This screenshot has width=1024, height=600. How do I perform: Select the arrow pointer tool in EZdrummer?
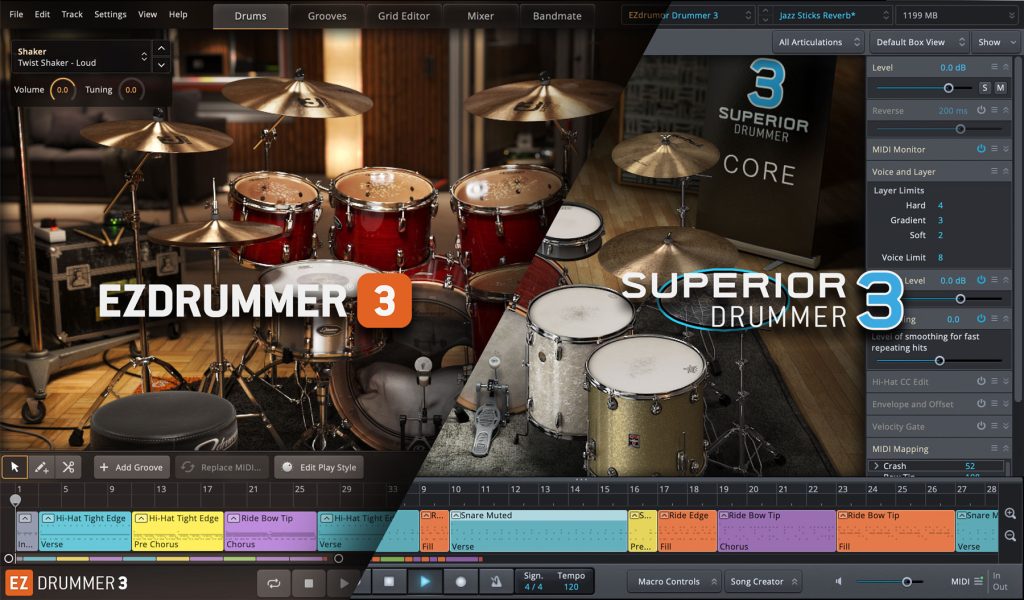[15, 467]
